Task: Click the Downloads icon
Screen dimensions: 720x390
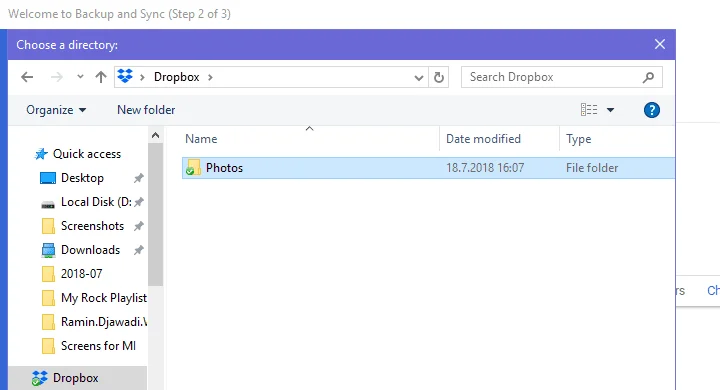Action: click(x=48, y=250)
